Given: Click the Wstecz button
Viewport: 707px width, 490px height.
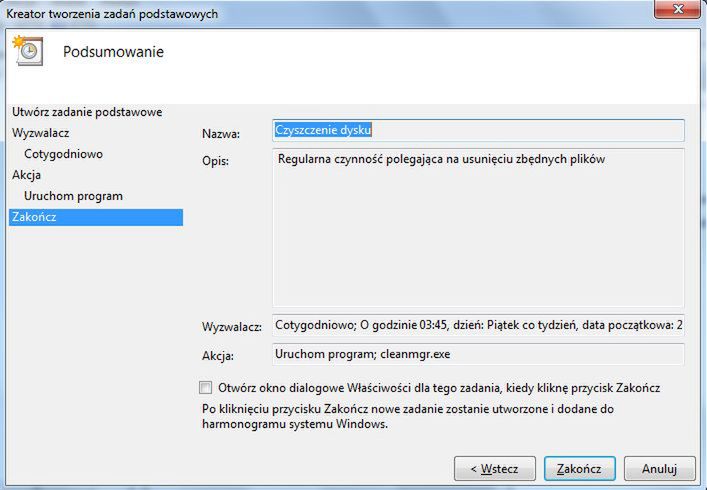Looking at the screenshot, I should [495, 469].
